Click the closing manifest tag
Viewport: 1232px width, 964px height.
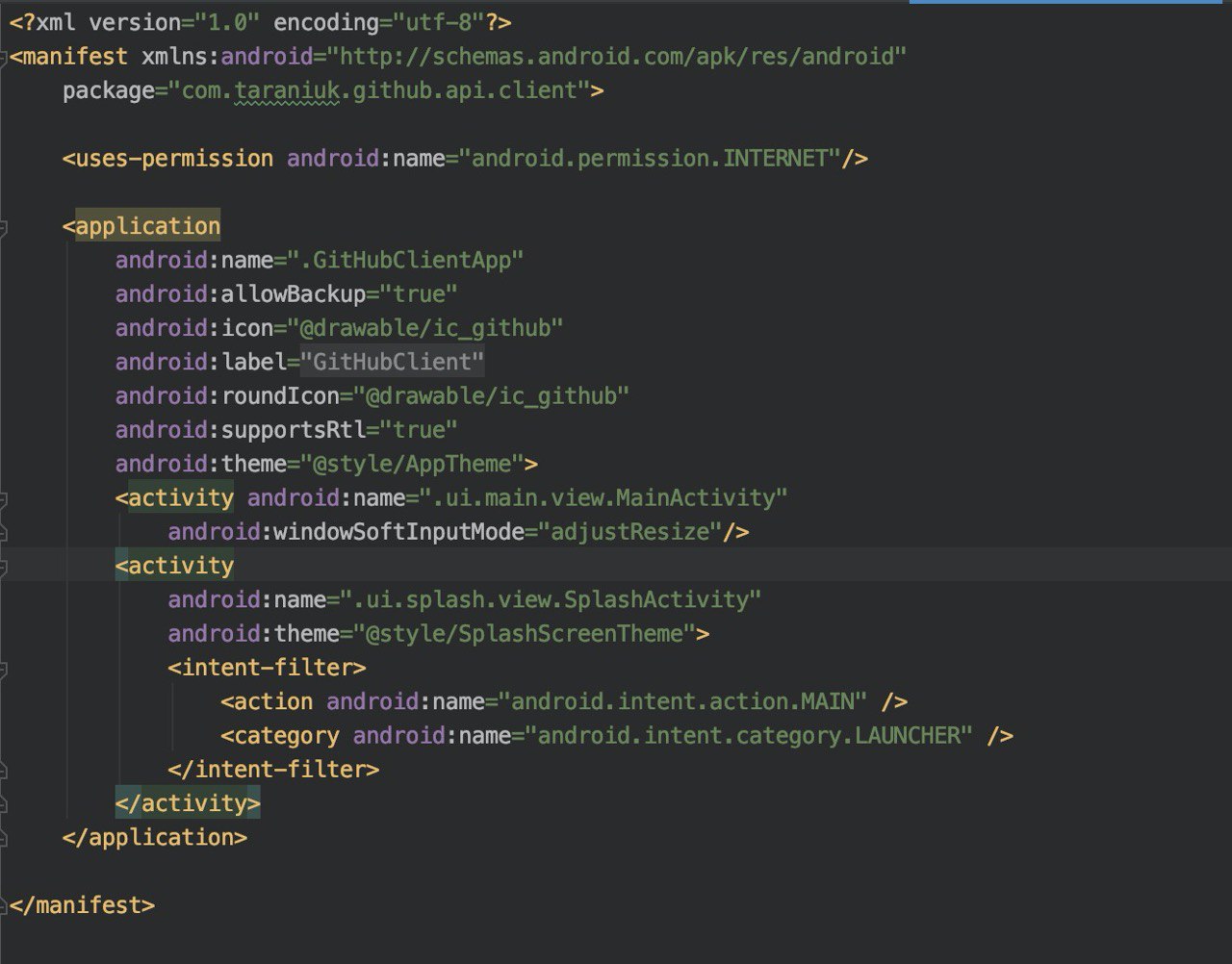coord(82,905)
